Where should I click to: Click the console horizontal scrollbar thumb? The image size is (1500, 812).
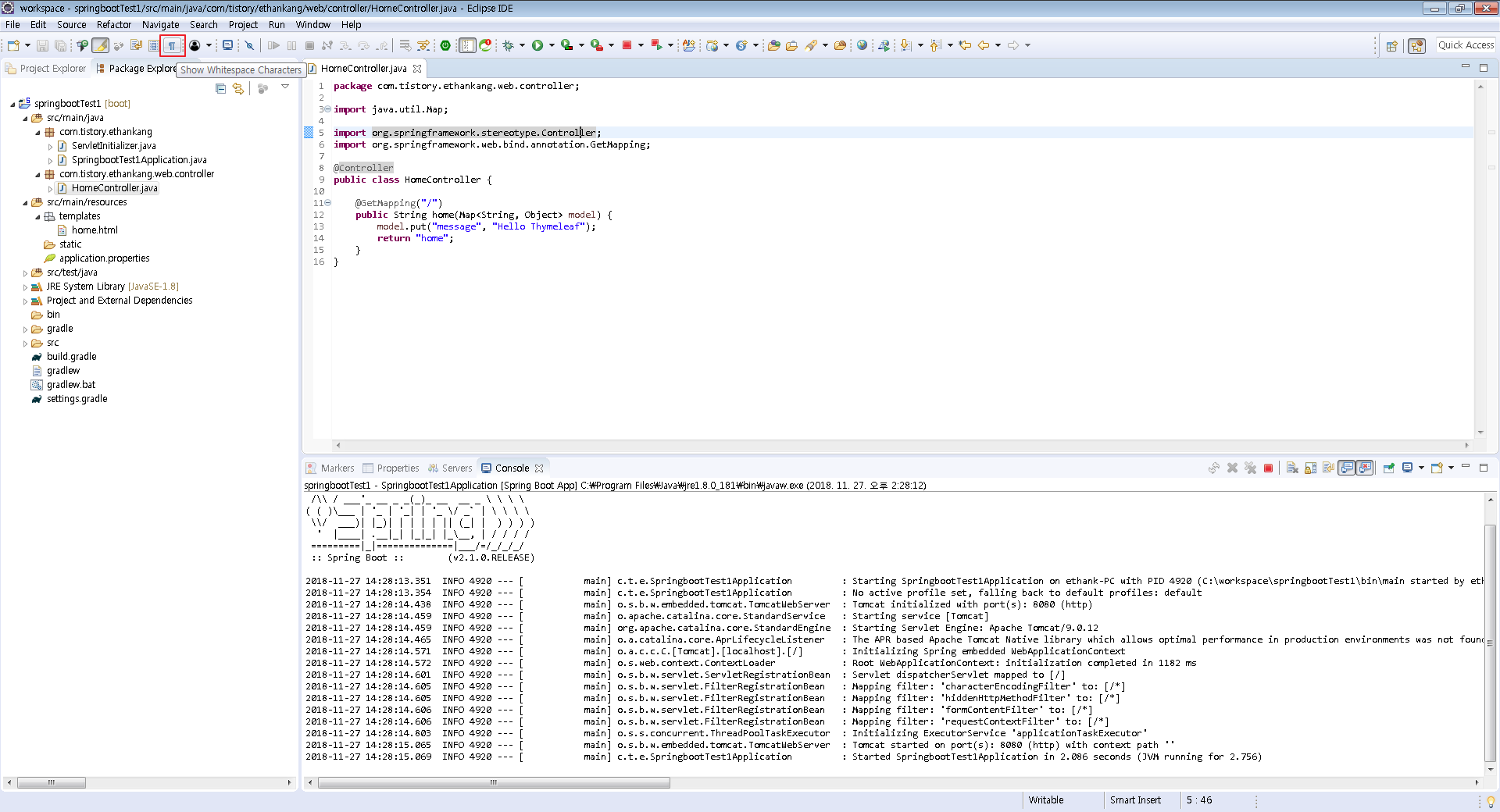pyautogui.click(x=494, y=782)
